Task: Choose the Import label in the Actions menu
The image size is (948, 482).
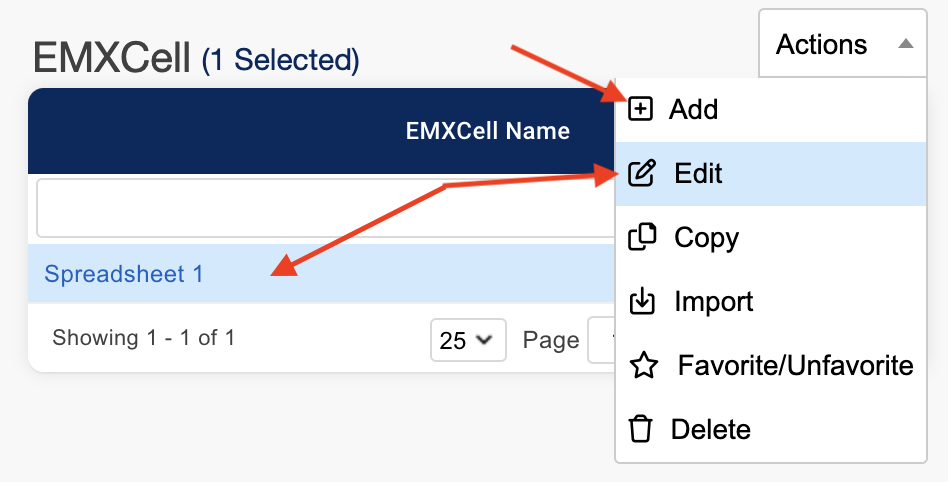Action: pyautogui.click(x=713, y=301)
